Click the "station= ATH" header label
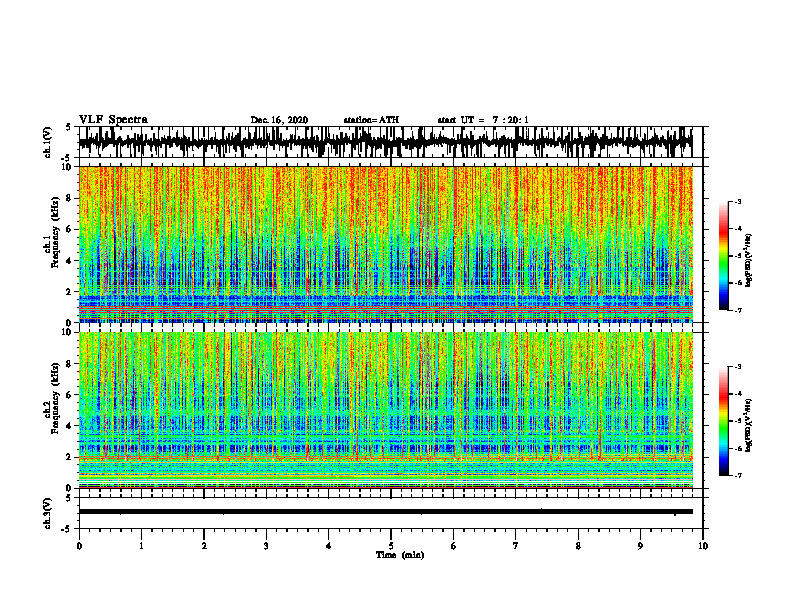This screenshot has height=612, width=792. [371, 120]
